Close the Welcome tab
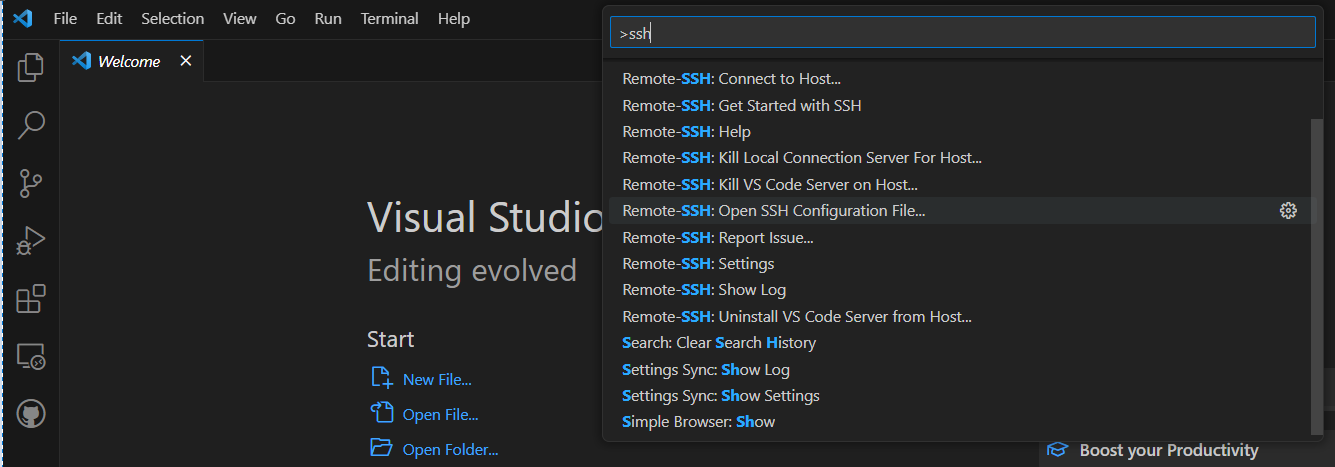1335x467 pixels. (x=185, y=61)
